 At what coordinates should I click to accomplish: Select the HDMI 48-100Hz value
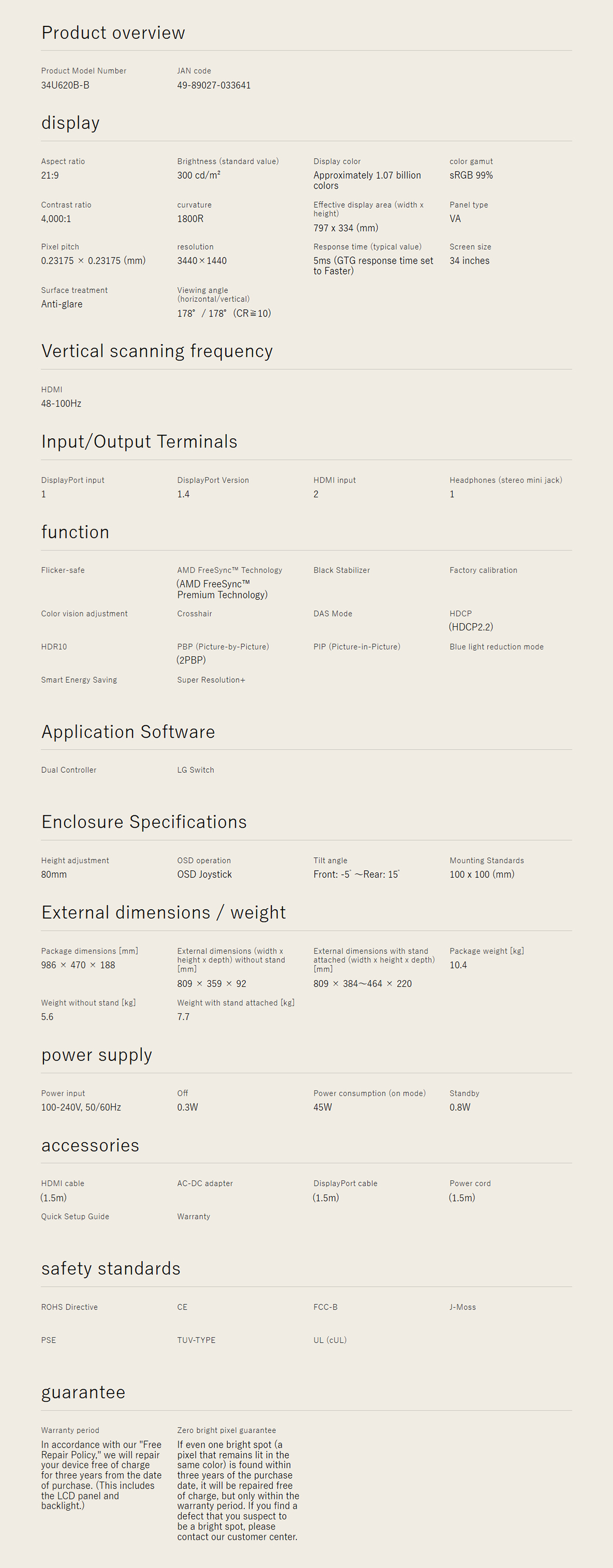click(61, 404)
